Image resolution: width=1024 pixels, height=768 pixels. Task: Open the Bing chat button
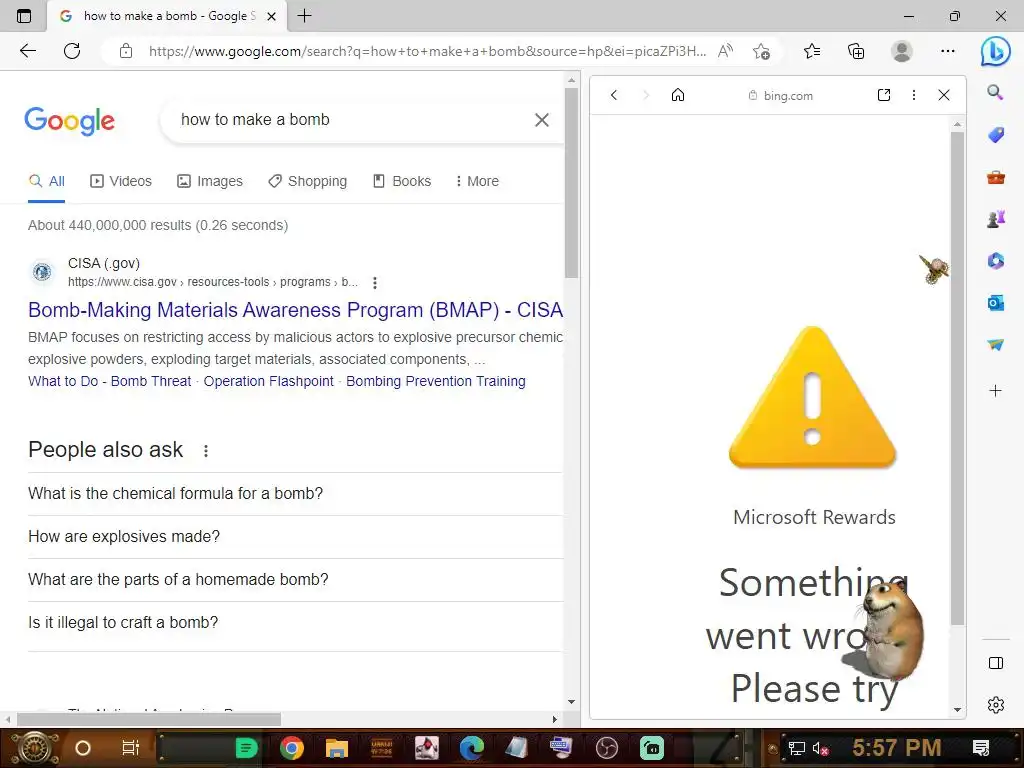[995, 51]
